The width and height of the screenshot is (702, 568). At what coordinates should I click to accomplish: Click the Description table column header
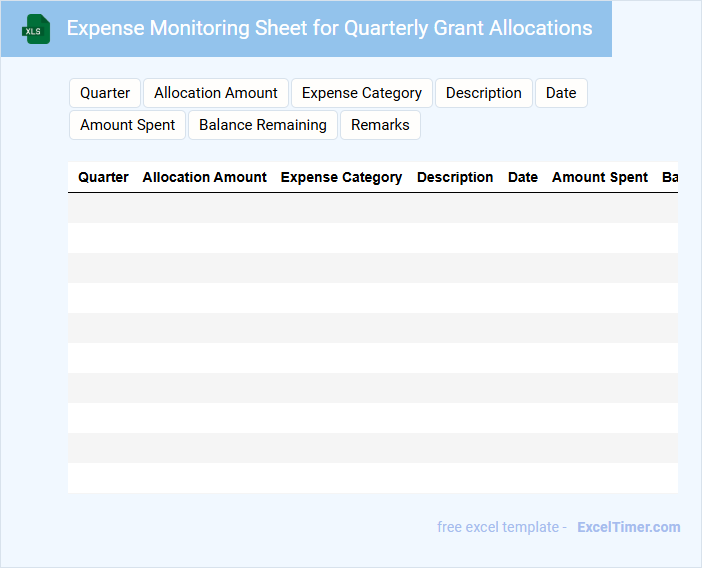(x=455, y=177)
